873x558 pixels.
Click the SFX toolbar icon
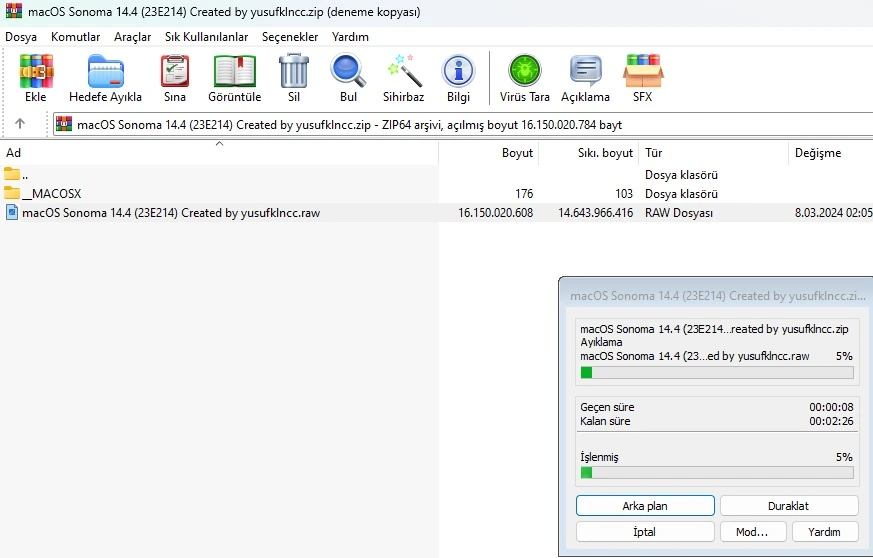[x=643, y=71]
